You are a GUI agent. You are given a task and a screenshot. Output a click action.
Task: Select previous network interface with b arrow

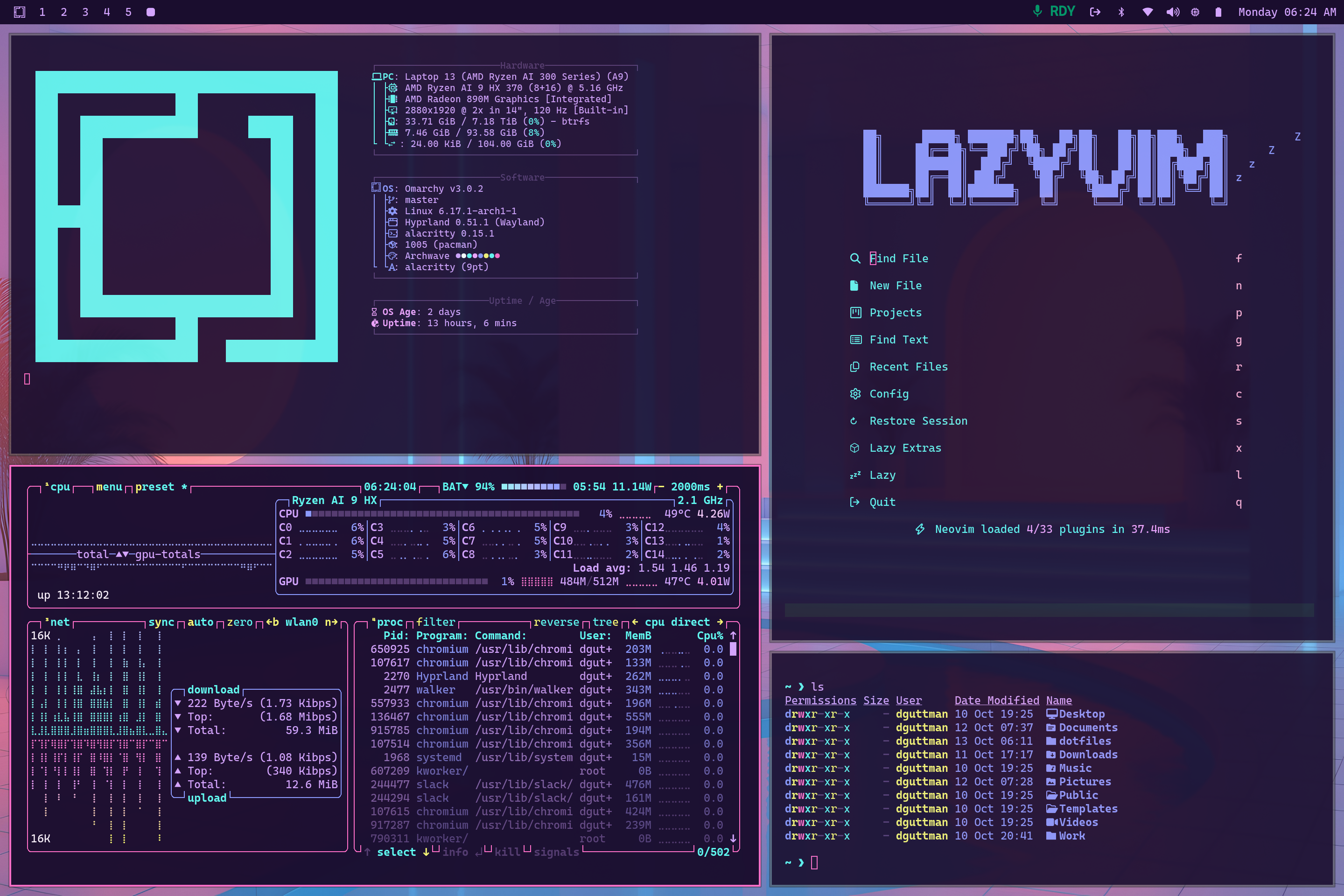point(273,622)
